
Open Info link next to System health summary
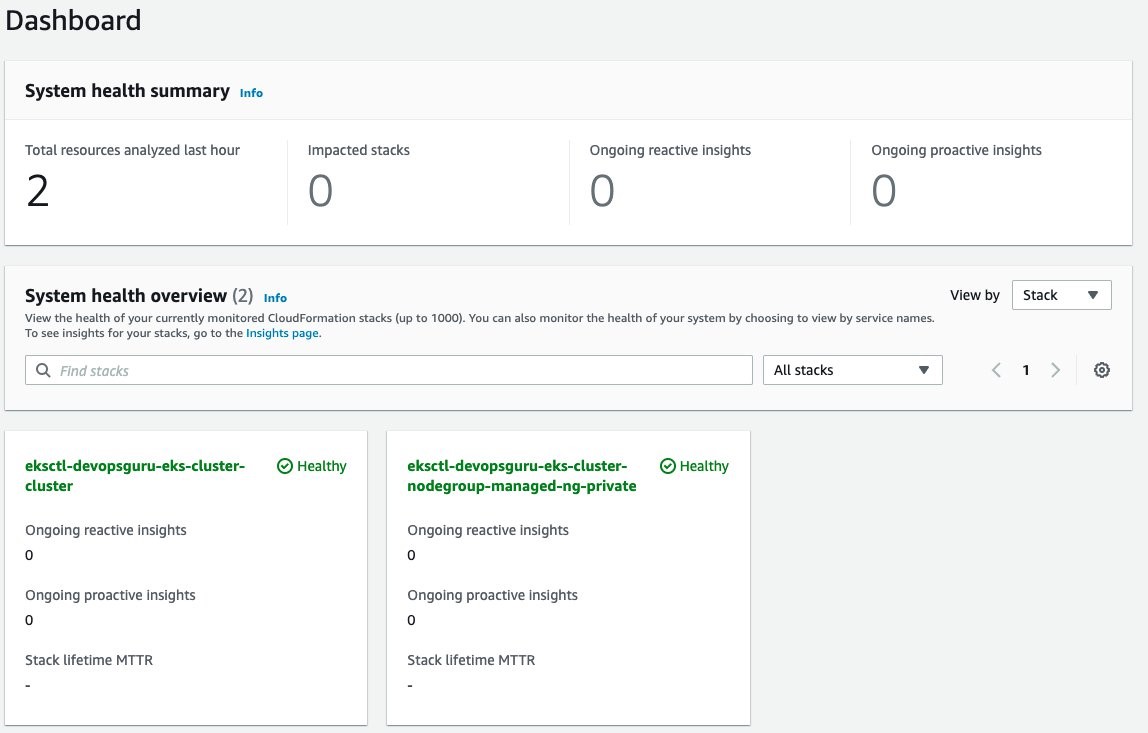pyautogui.click(x=251, y=93)
